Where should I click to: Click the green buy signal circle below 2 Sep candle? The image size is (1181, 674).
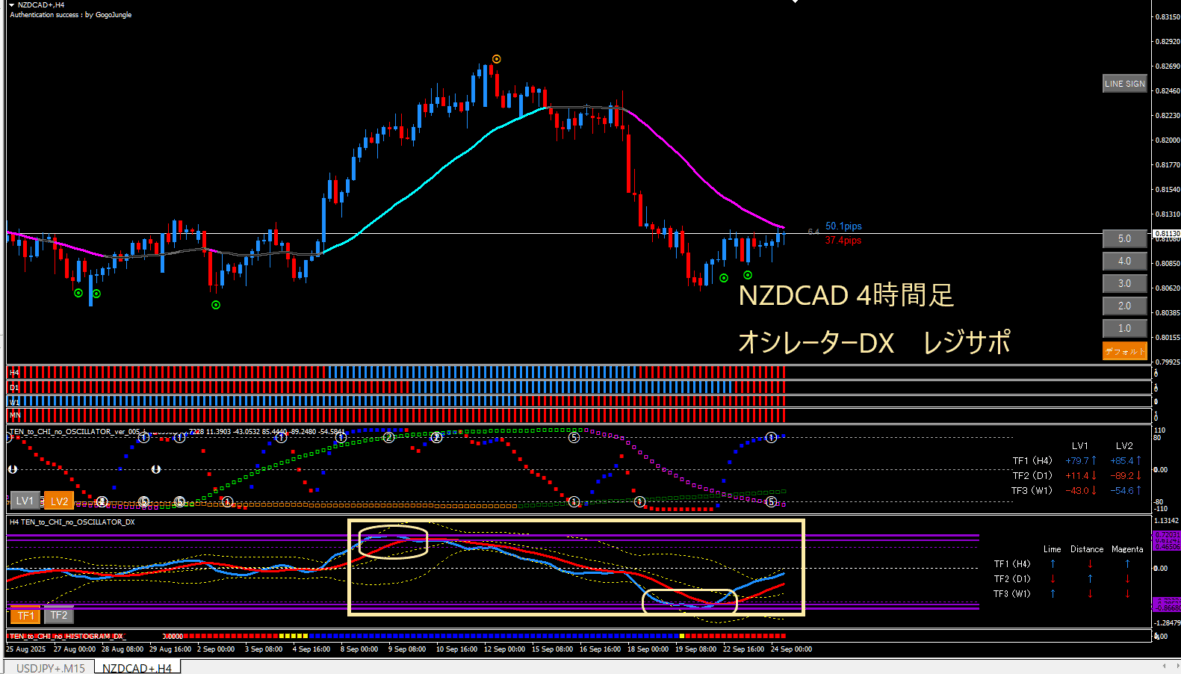[216, 304]
